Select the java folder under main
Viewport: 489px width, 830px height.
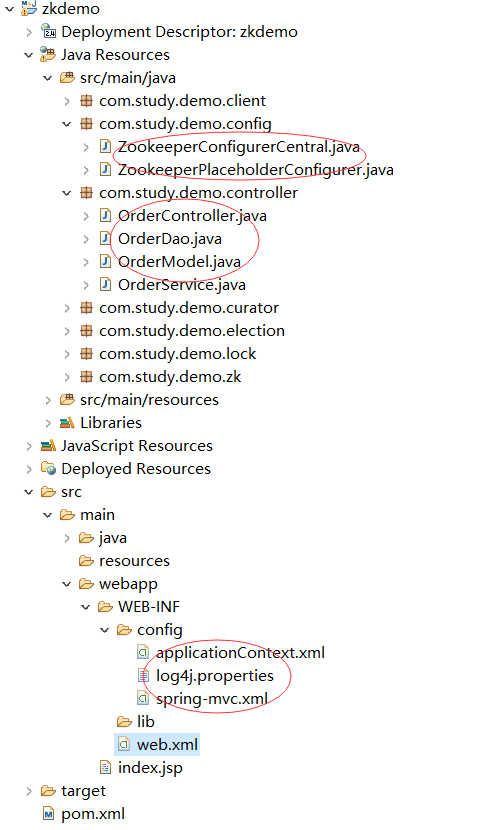pyautogui.click(x=113, y=538)
